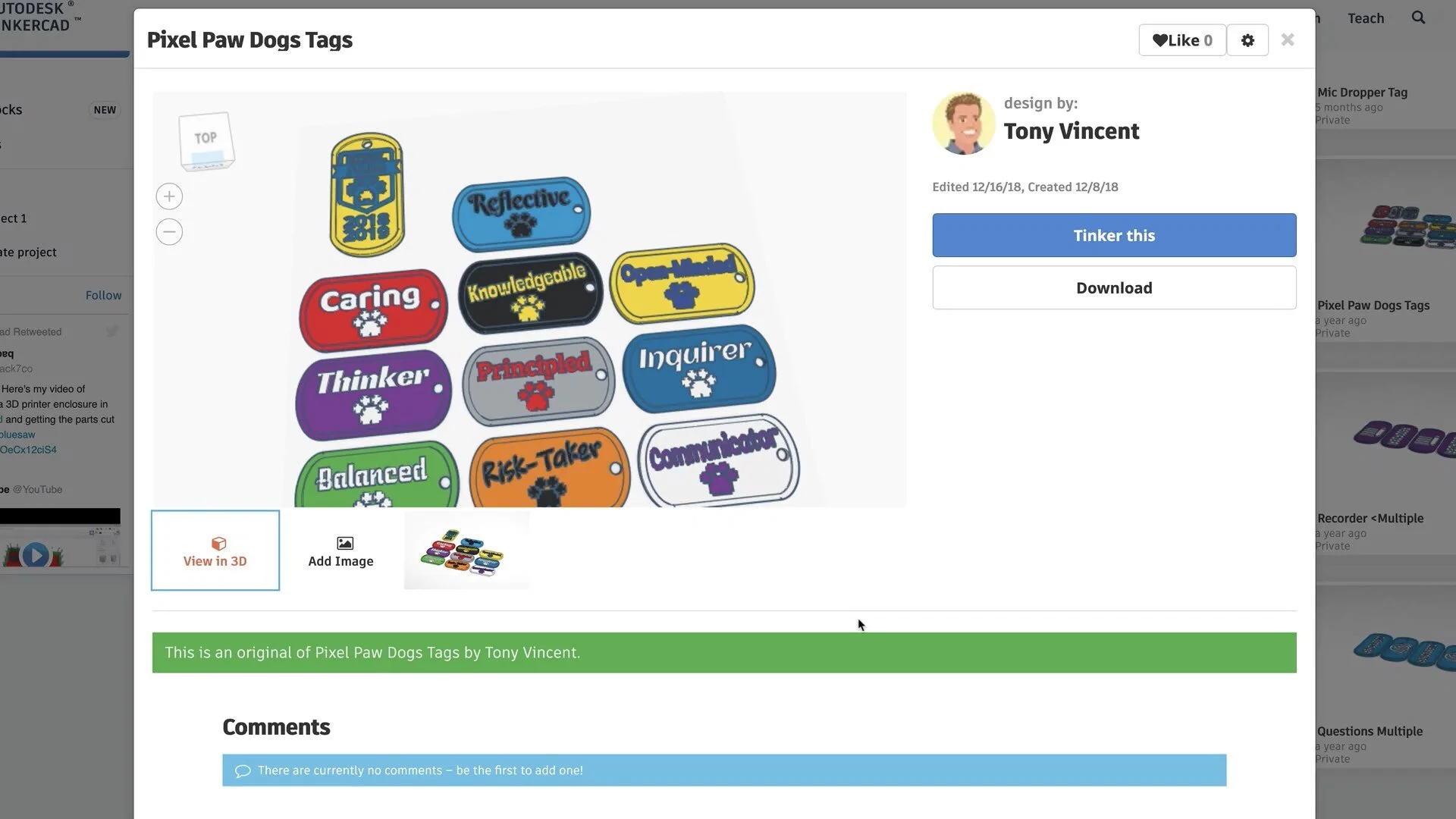Select the View in 3D tab

215,551
